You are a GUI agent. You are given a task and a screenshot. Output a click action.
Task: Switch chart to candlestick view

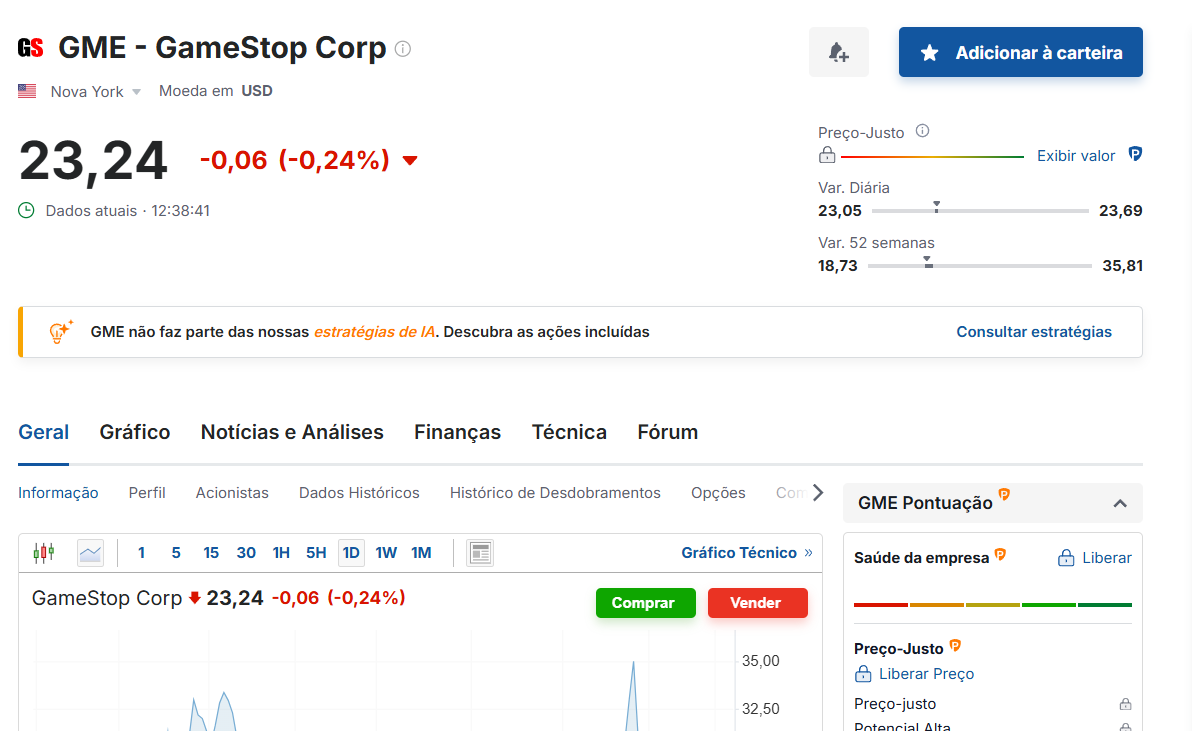pyautogui.click(x=44, y=552)
